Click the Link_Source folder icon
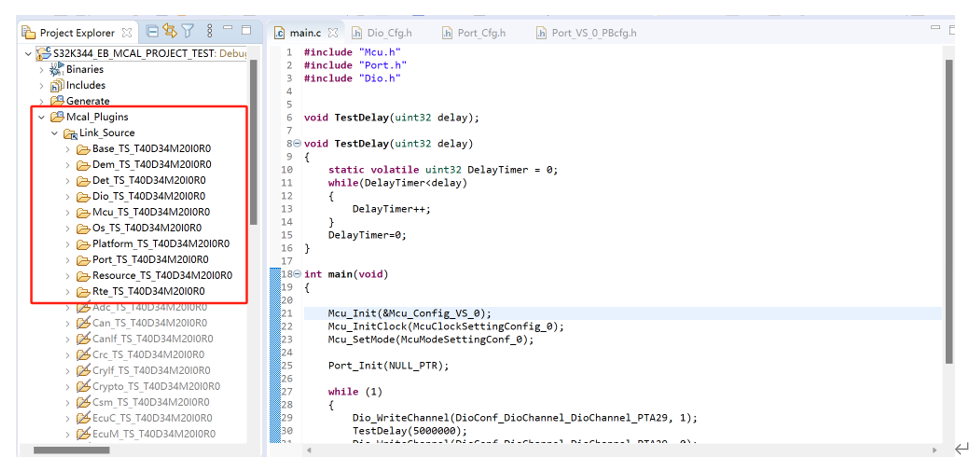 point(70,133)
